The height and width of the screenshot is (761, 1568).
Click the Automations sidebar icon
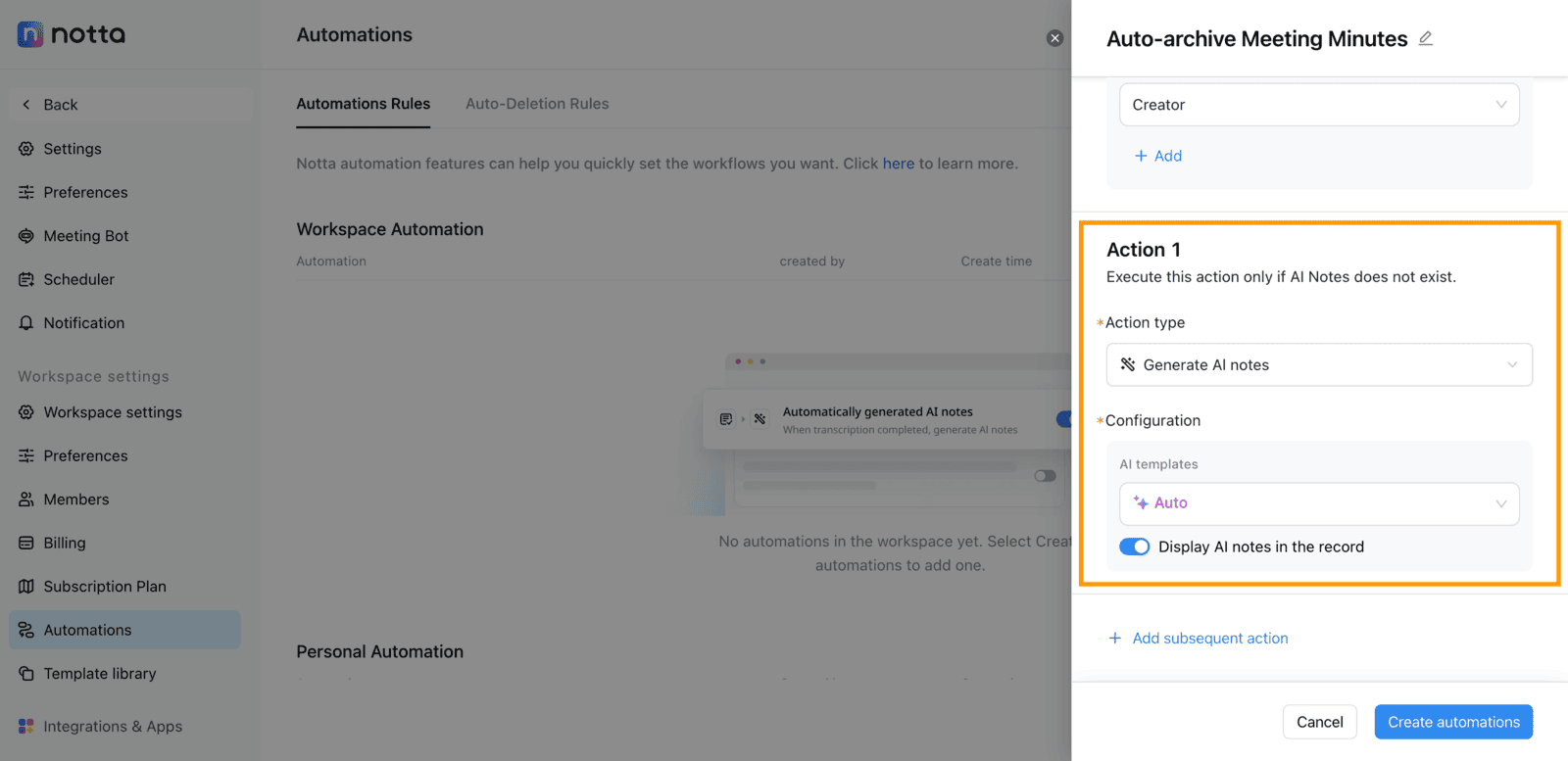(26, 630)
